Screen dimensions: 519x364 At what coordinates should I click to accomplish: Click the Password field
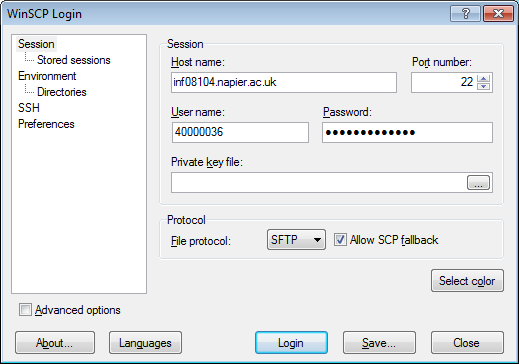407,132
